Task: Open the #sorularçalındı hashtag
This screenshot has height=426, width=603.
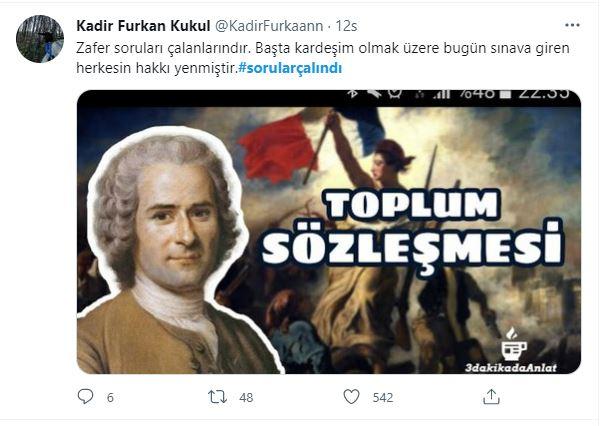Action: 290,68
